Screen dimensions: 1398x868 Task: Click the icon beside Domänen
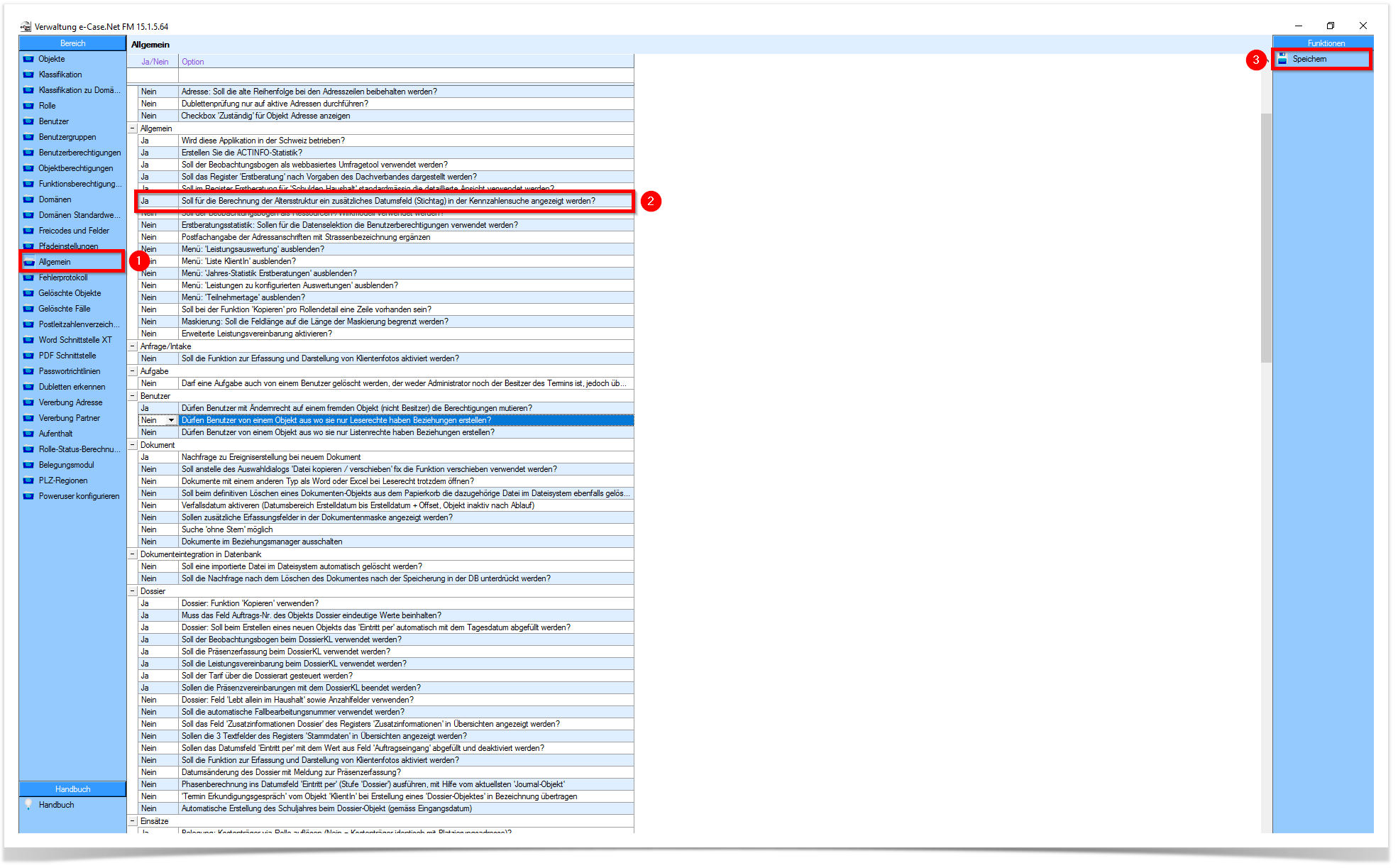[28, 199]
